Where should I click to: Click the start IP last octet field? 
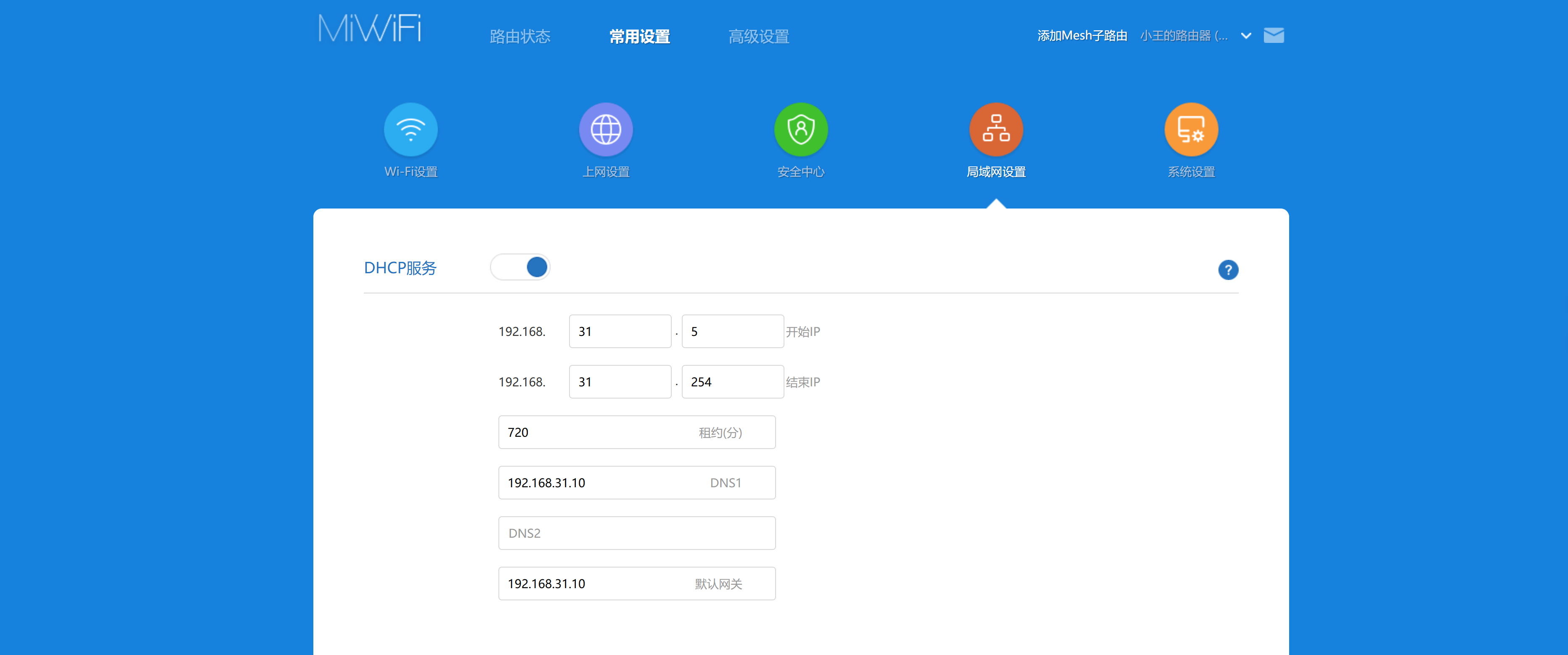pos(732,331)
